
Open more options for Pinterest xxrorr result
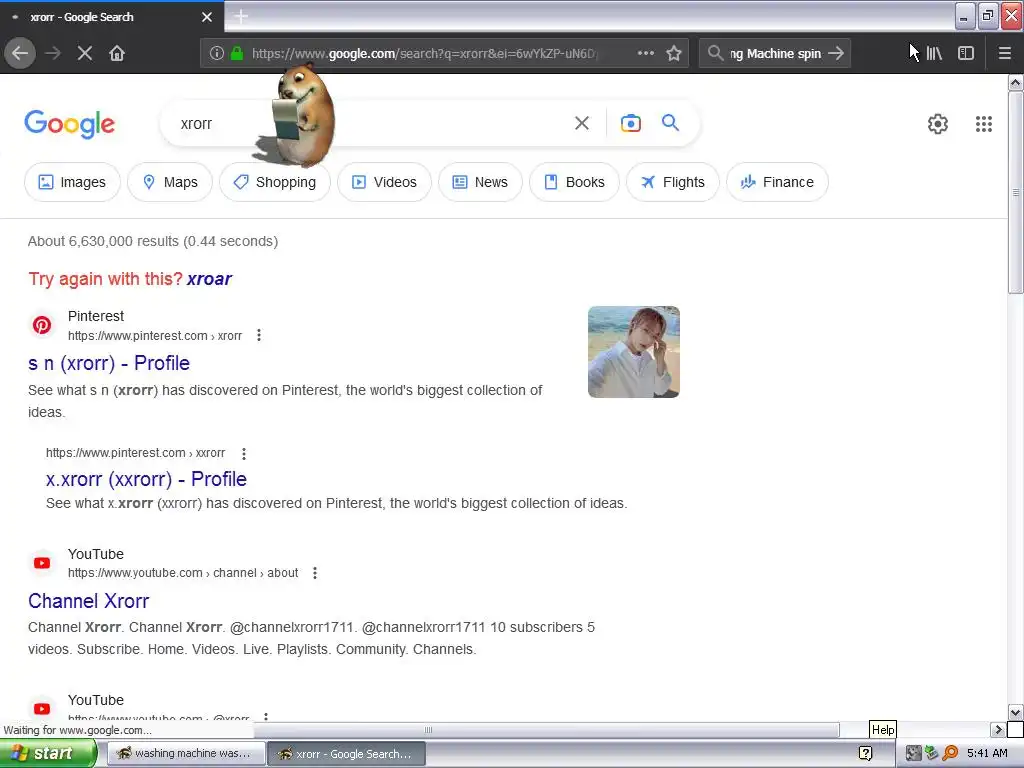244,453
